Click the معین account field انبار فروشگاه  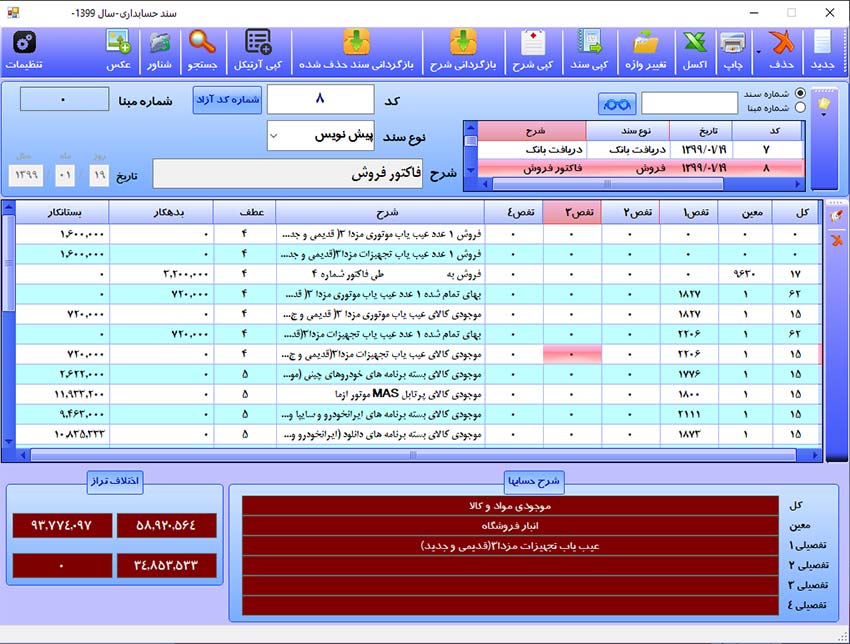(510, 526)
